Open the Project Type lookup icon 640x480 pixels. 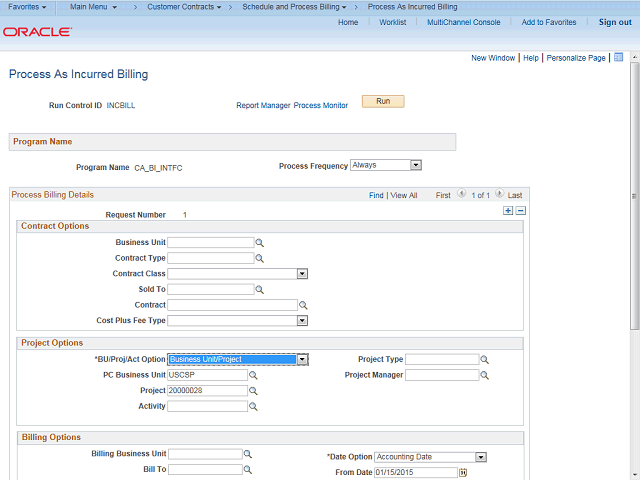click(x=485, y=360)
